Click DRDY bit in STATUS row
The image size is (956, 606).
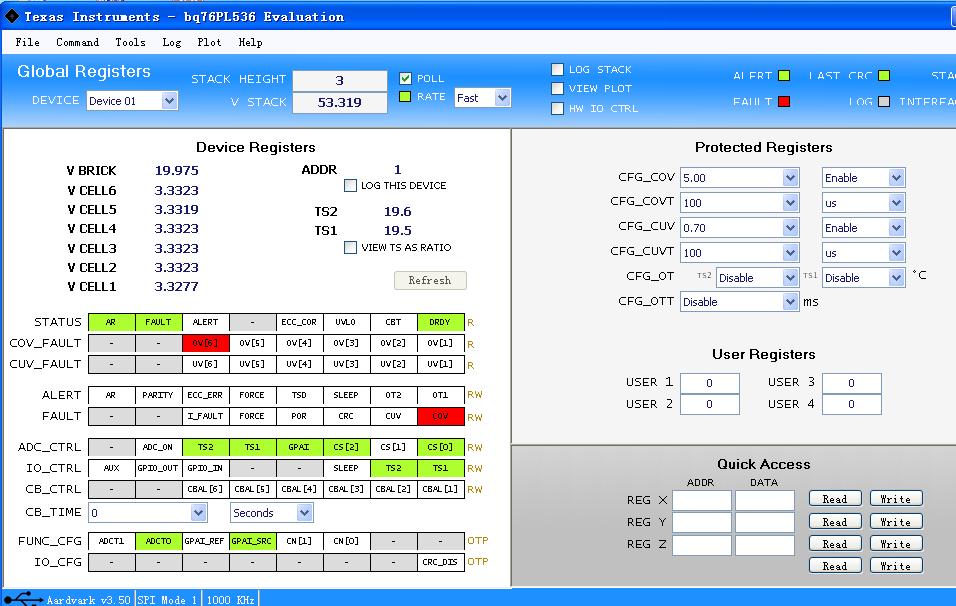point(440,322)
